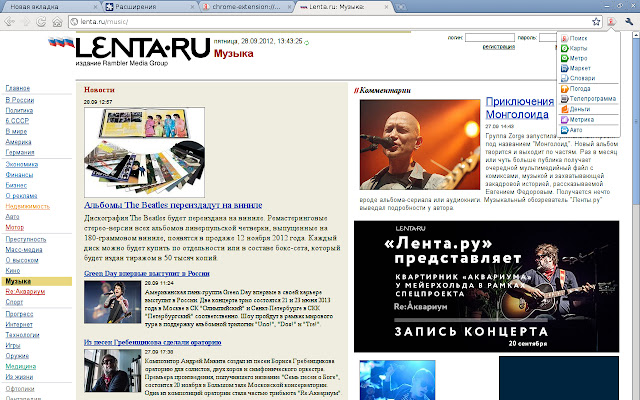Open Авто in the left sidebar
The height and width of the screenshot is (400, 640).
(x=12, y=217)
